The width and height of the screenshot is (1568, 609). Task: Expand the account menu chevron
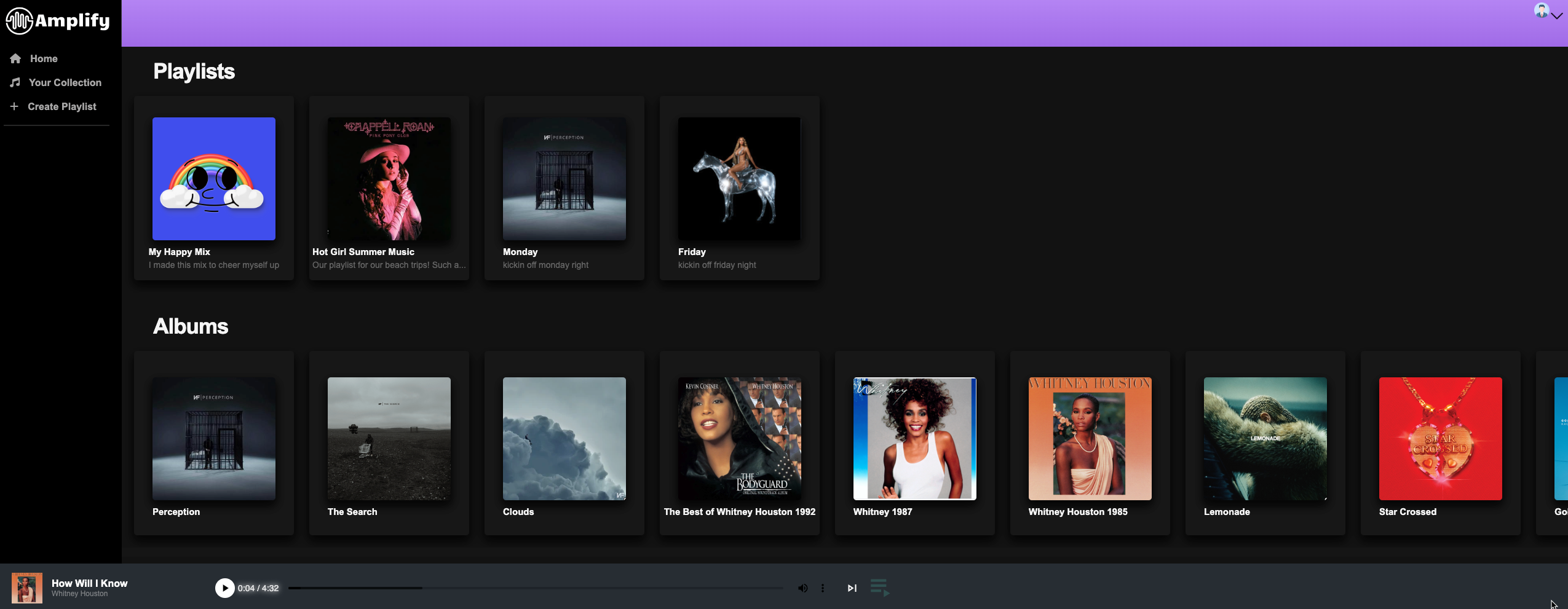[x=1558, y=16]
